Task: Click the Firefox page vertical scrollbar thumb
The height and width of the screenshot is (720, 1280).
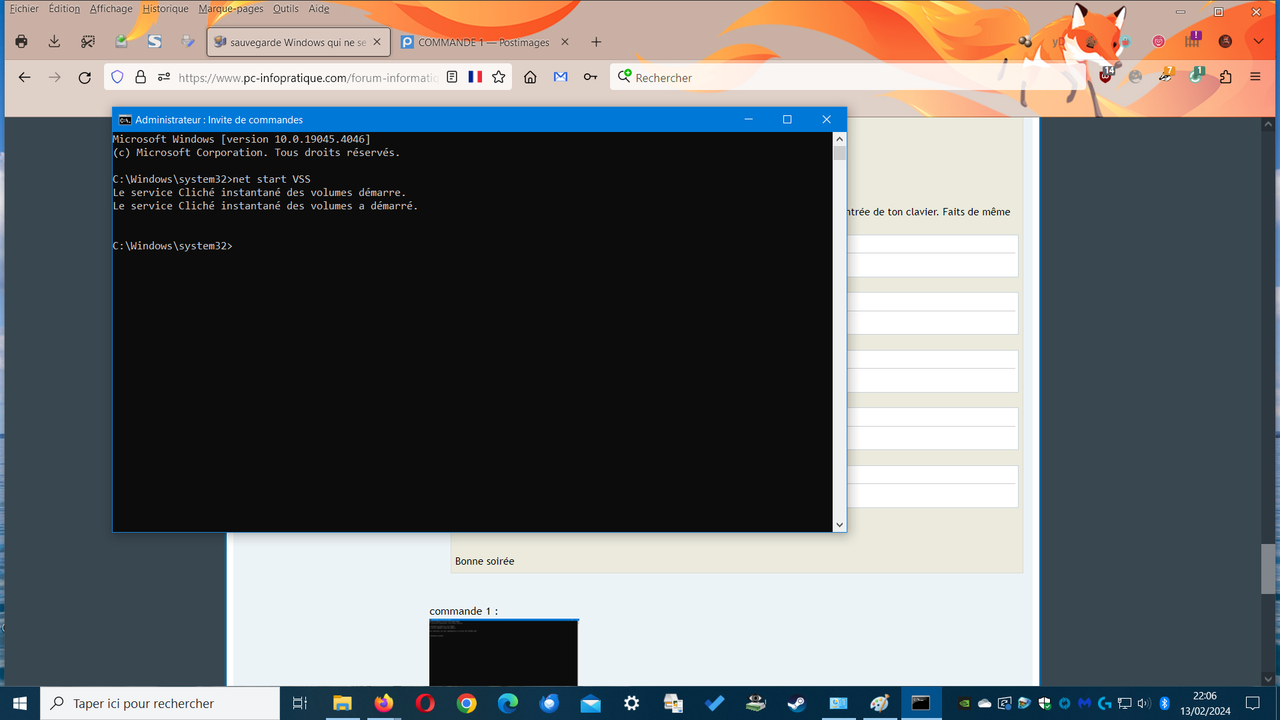Action: 1269,568
